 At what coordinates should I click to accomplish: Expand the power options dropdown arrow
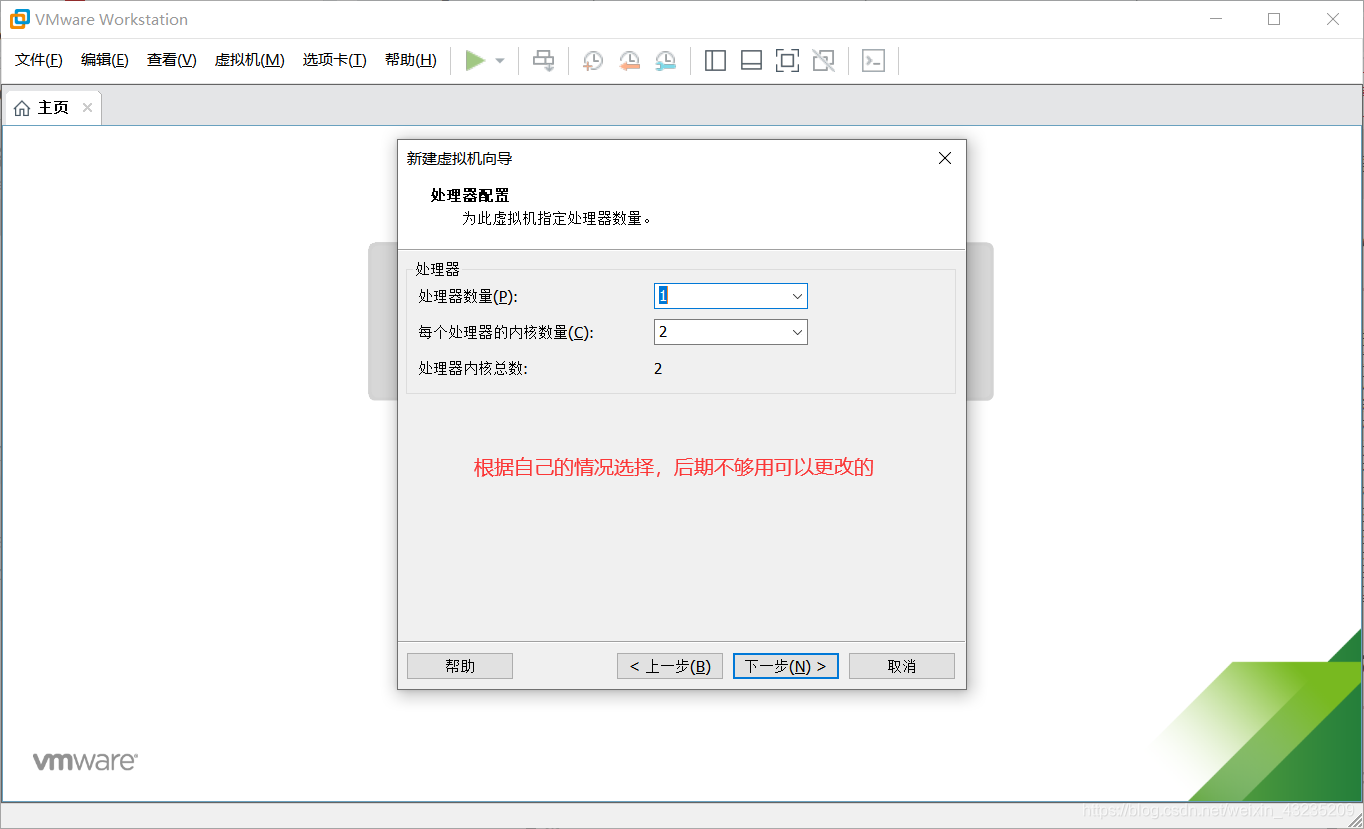[x=500, y=61]
